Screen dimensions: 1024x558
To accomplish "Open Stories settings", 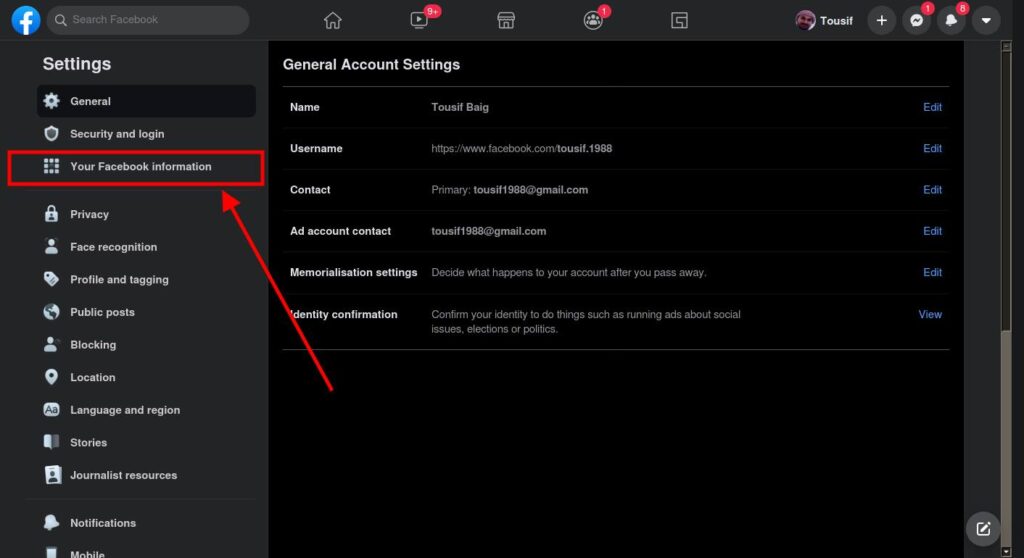I will pyautogui.click(x=146, y=443).
